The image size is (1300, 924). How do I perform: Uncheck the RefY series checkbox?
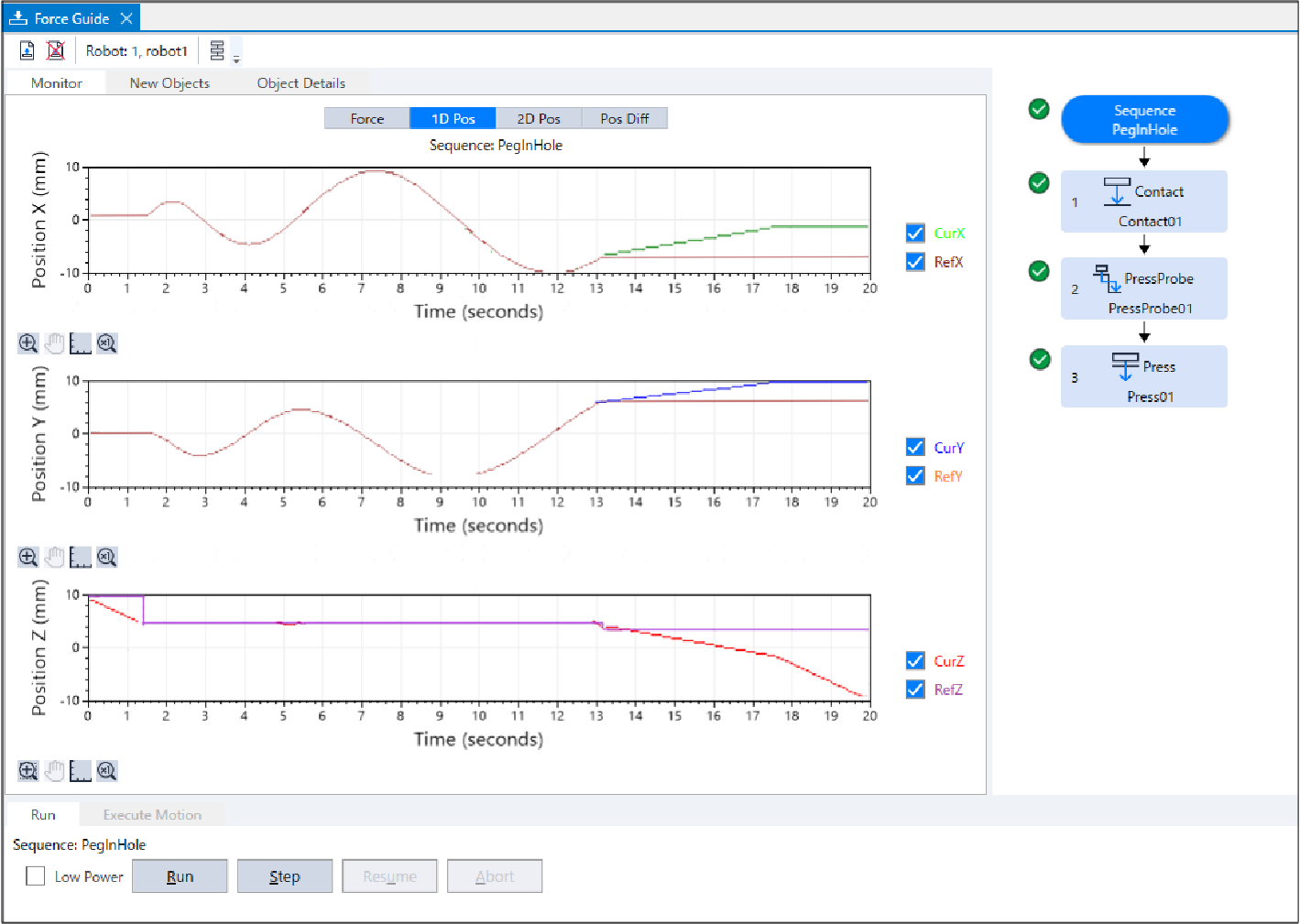(915, 476)
